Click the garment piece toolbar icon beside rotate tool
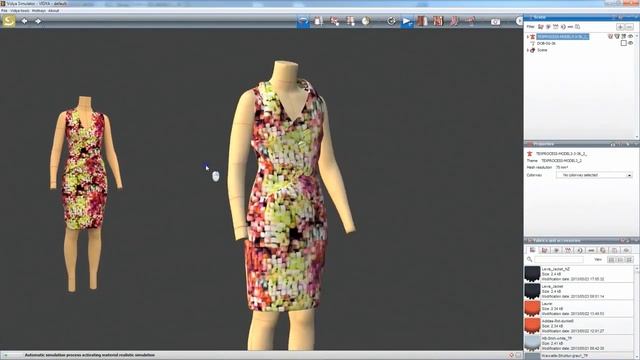 (x=318, y=21)
